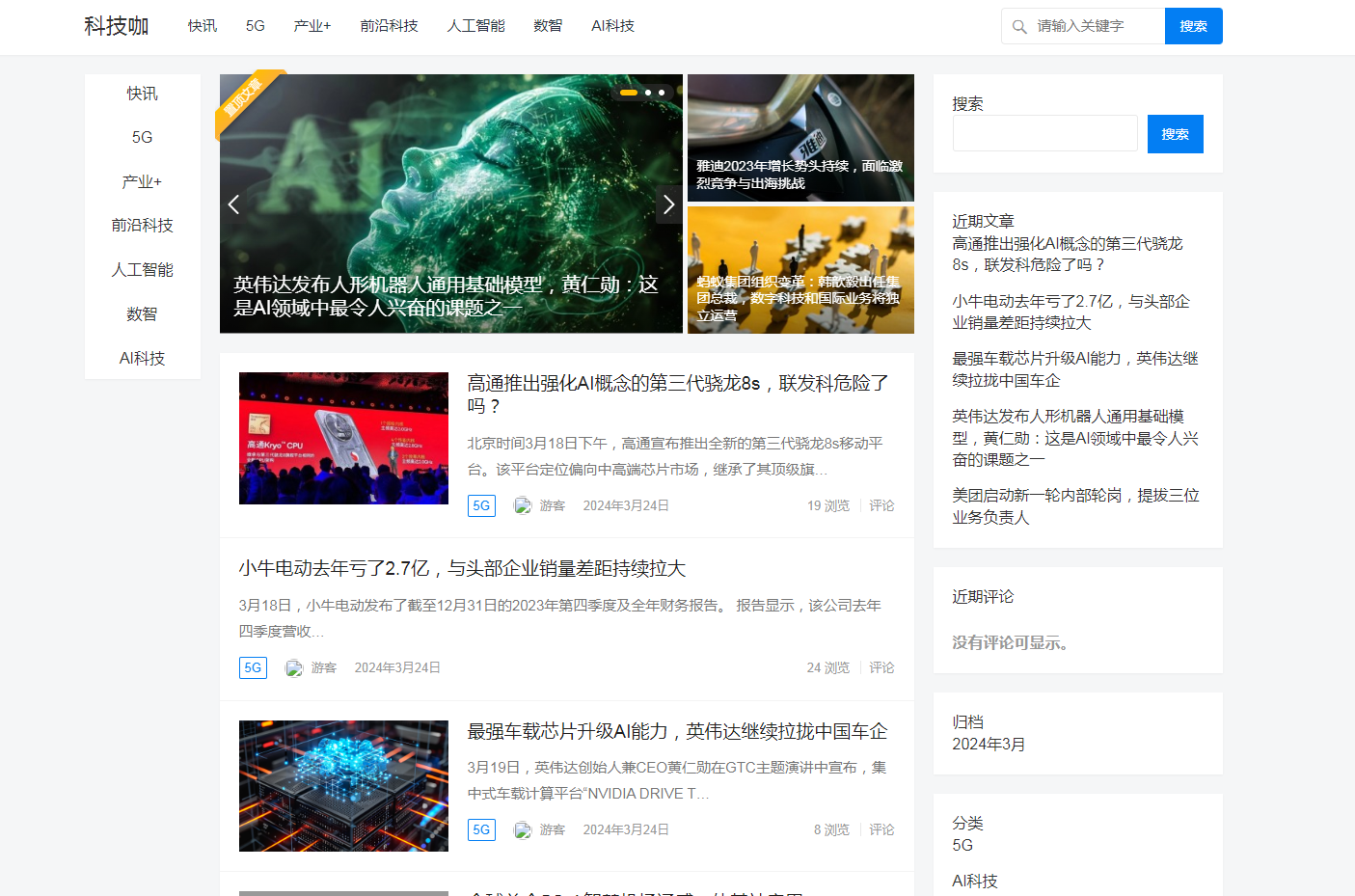Open the 英伟达发布人形机器人 carousel headline
Viewport: 1355px width, 896px height.
(447, 296)
